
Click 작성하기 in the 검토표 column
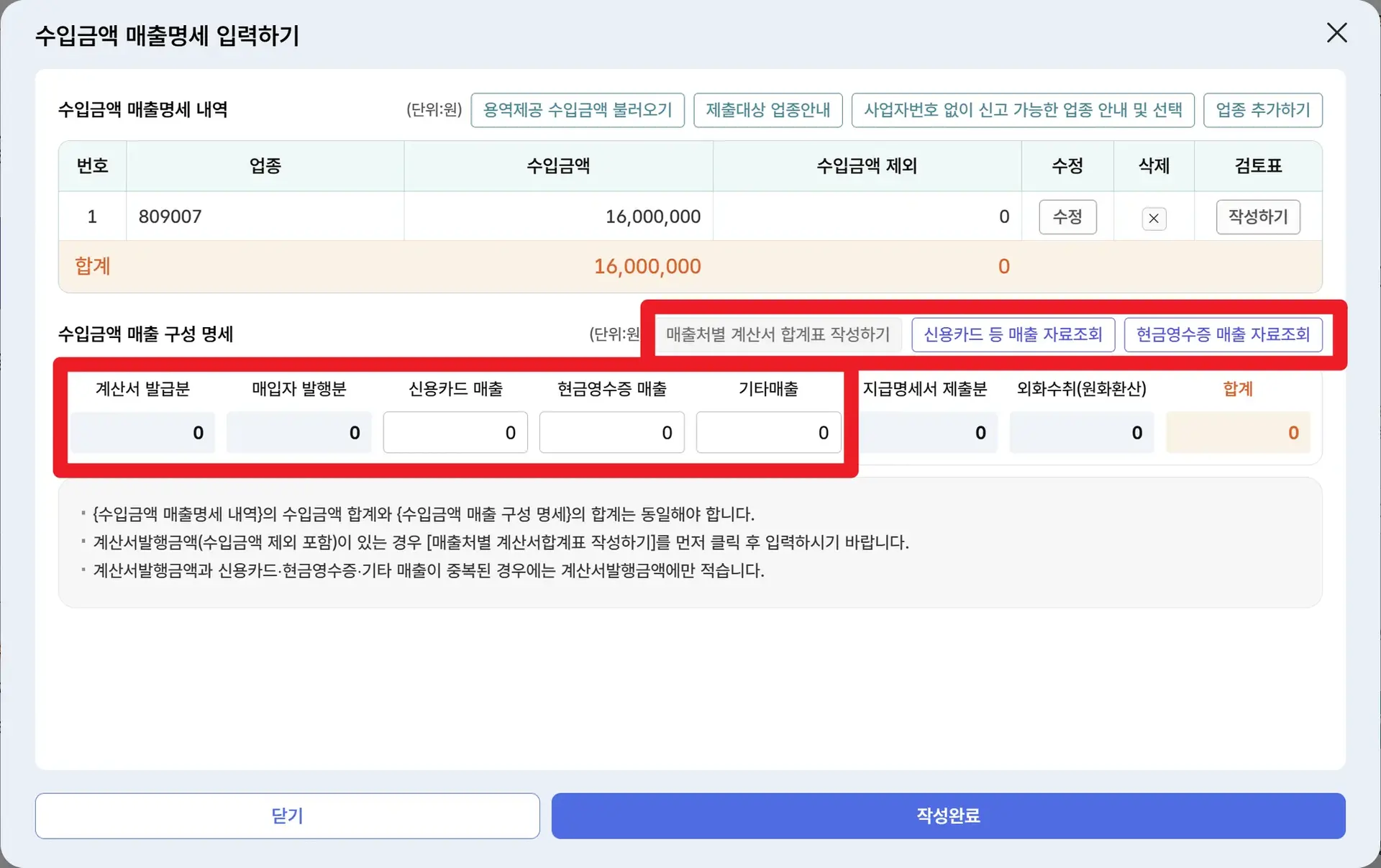point(1257,216)
